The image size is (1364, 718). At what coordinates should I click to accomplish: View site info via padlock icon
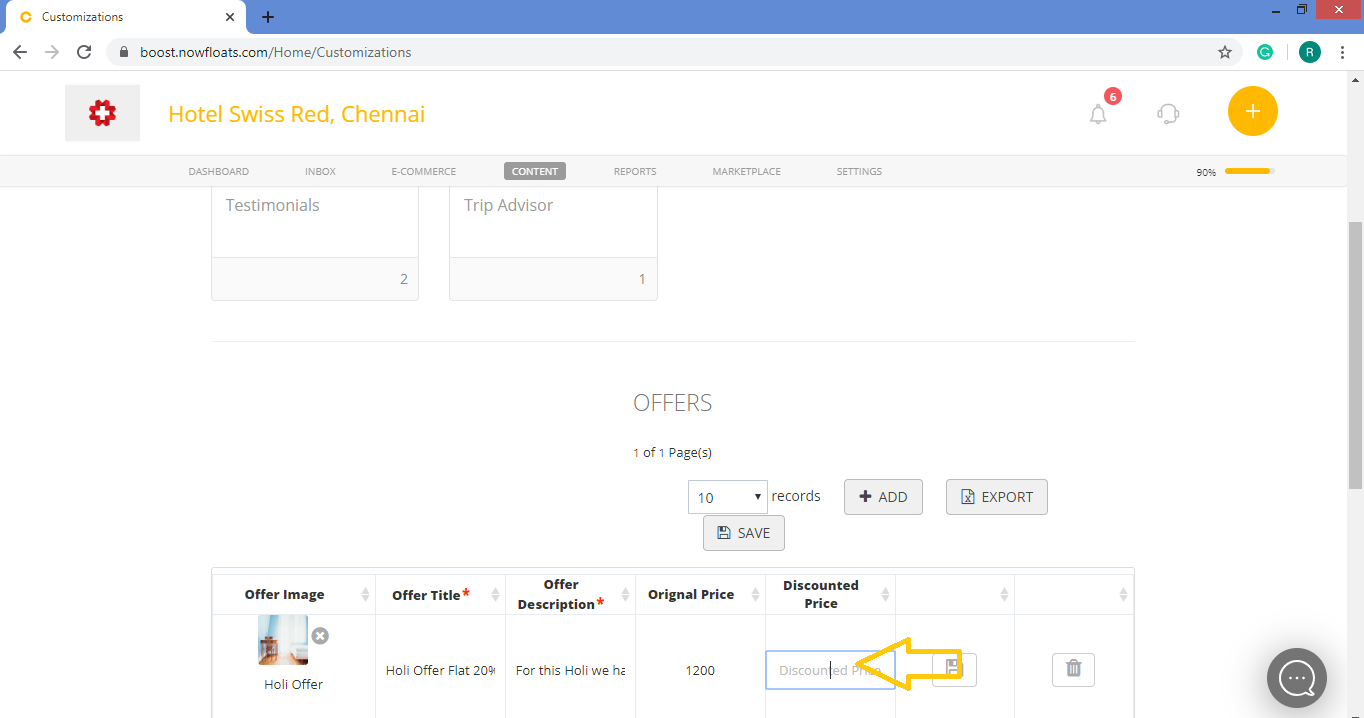[124, 52]
